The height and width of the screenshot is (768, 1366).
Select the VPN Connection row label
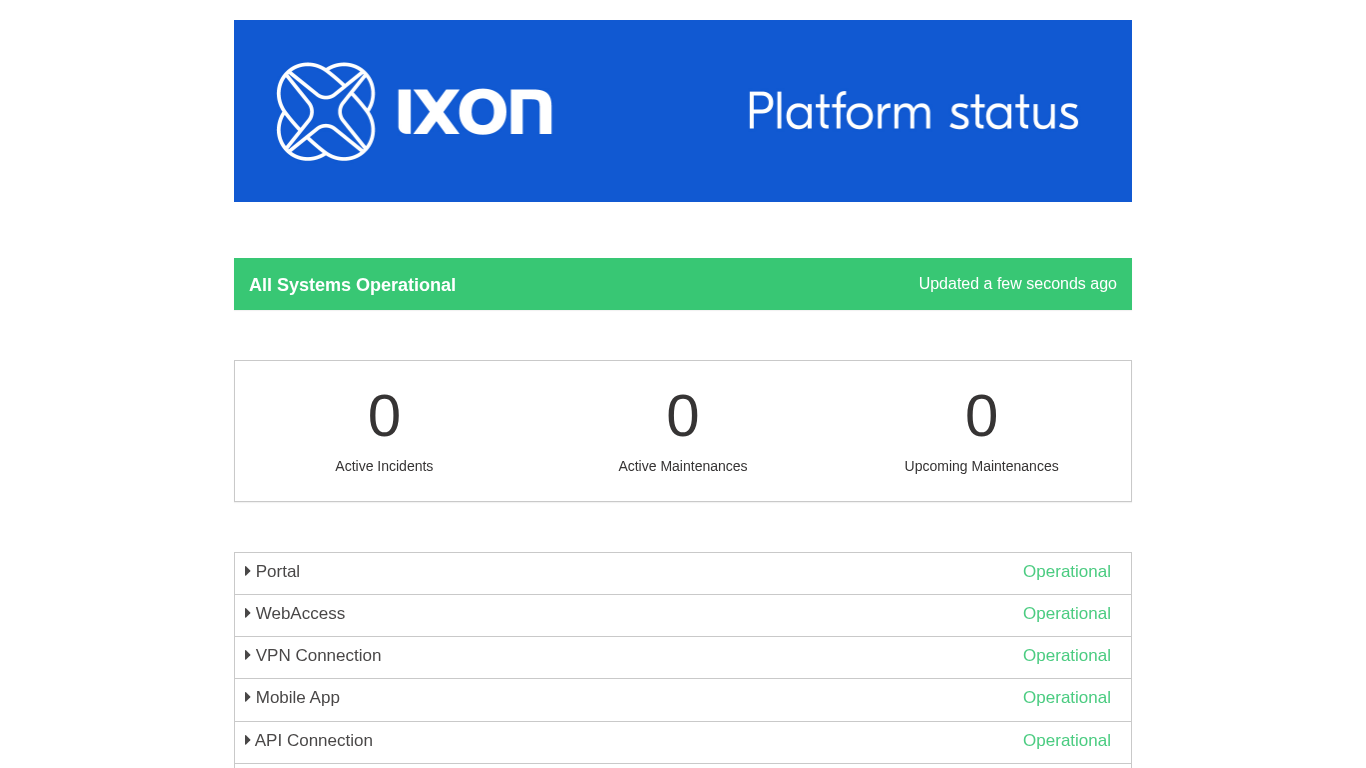pos(318,656)
